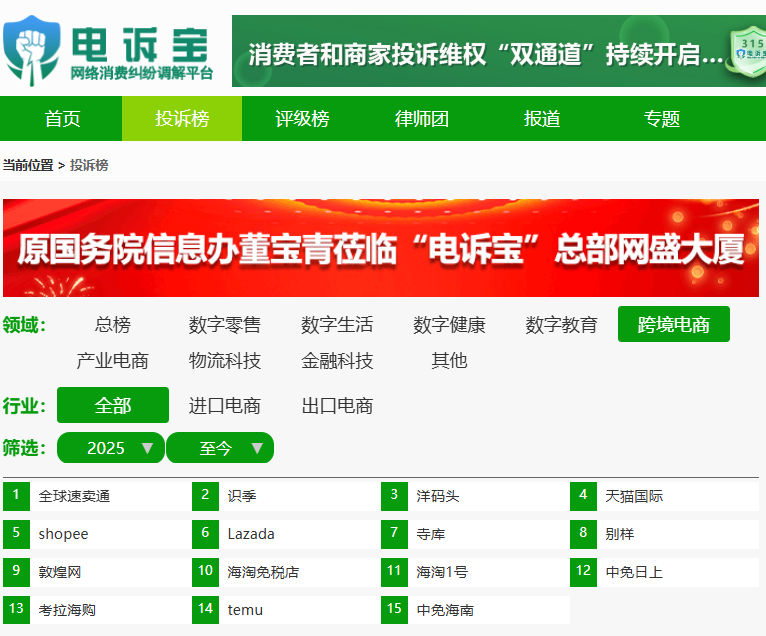Open the 首页 nav item

62,119
